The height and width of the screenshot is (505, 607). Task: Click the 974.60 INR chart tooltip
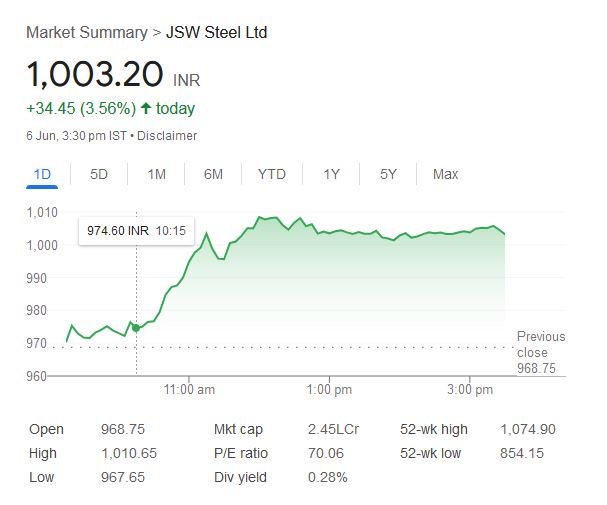coord(136,230)
